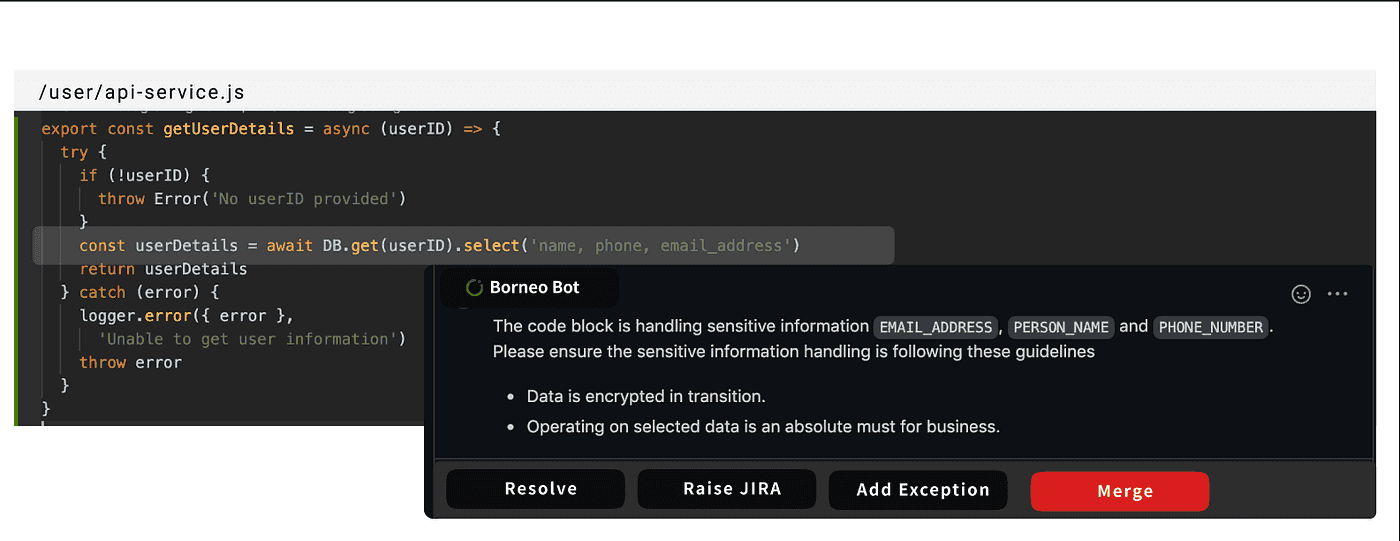Viewport: 1400px width, 541px height.
Task: Click the Borneo Bot avatar icon
Action: (475, 288)
